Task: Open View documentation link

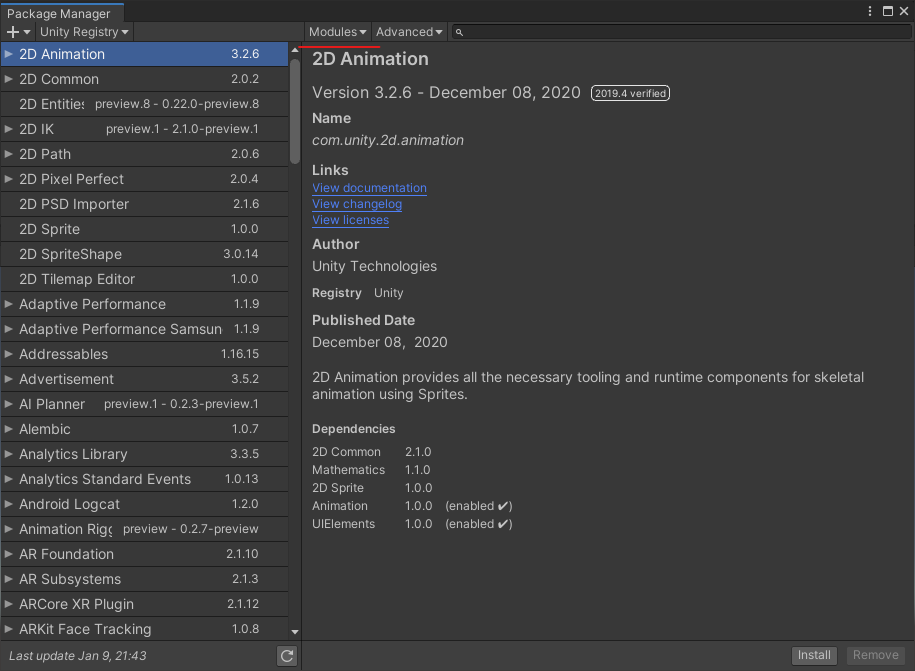Action: tap(369, 188)
